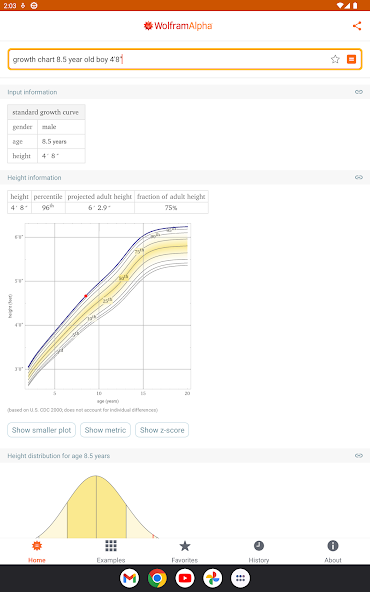The height and width of the screenshot is (592, 370).
Task: Toggle units with Show metric
Action: point(105,430)
